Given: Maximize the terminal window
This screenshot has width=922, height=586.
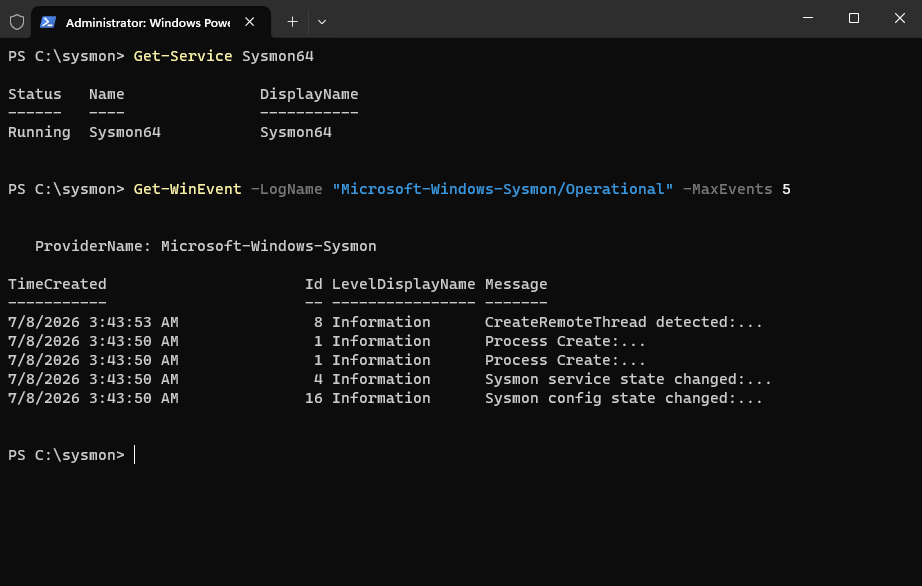Looking at the screenshot, I should point(854,18).
